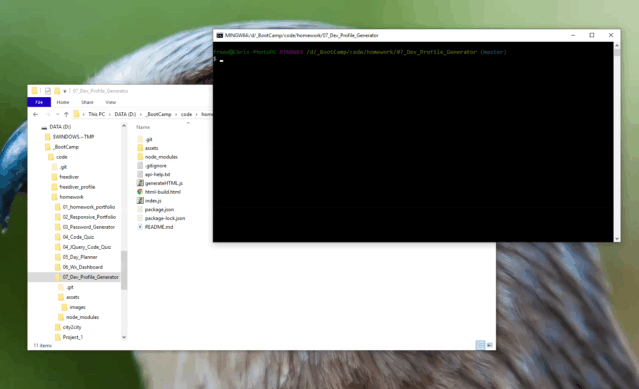Select the .gitignore file icon
The height and width of the screenshot is (389, 639).
click(x=140, y=166)
